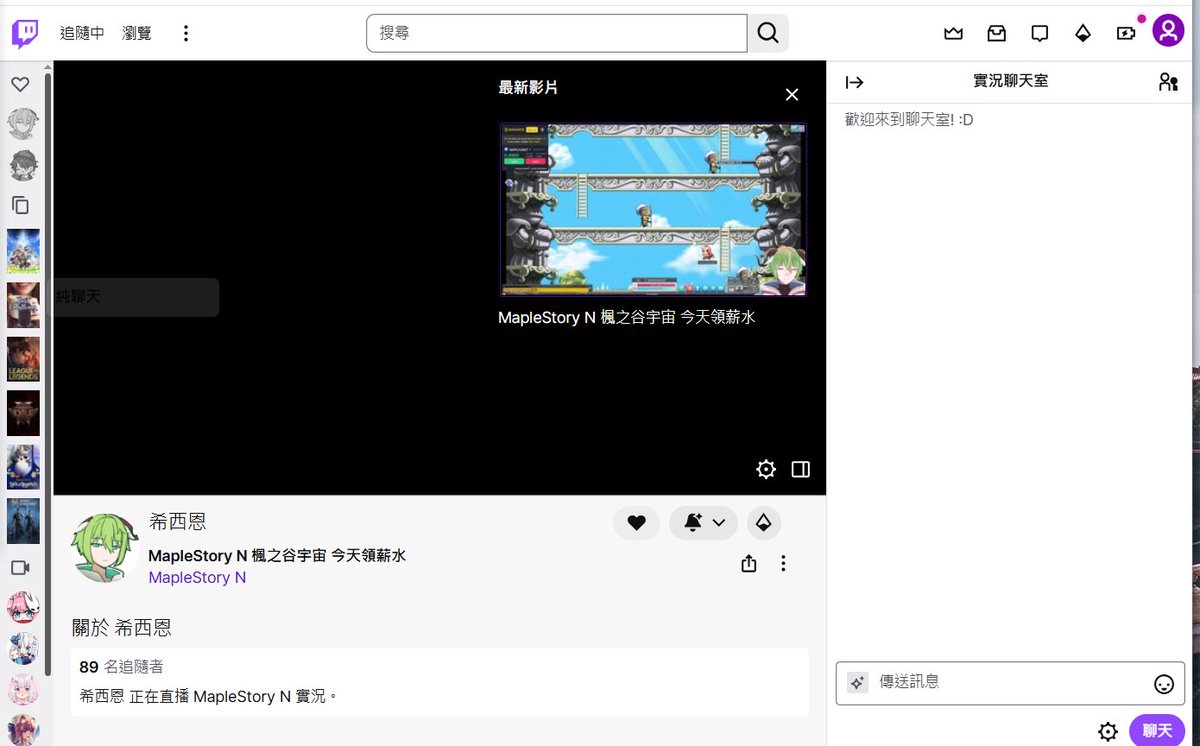Viewport: 1200px width, 746px height.
Task: Open first gray-haired avatar in sidebar
Action: point(23,124)
